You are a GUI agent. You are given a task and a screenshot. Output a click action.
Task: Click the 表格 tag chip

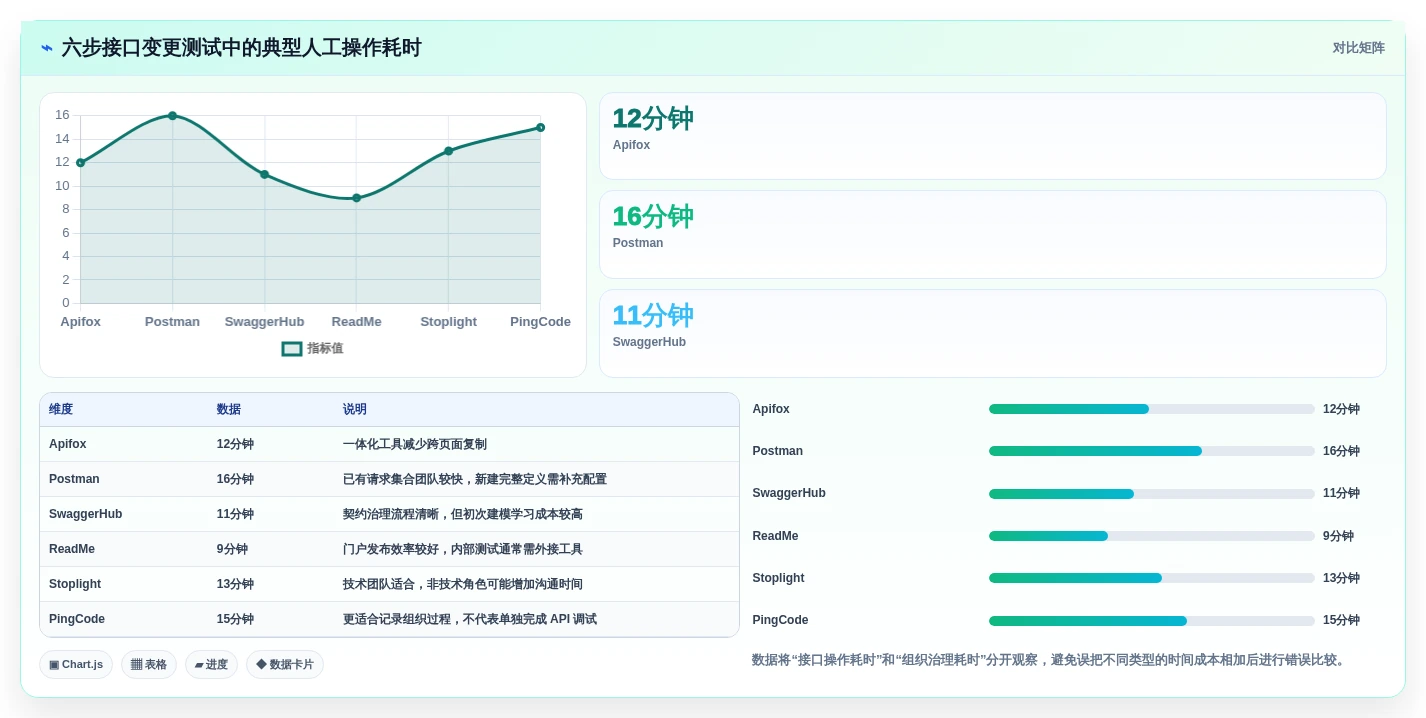click(x=149, y=665)
